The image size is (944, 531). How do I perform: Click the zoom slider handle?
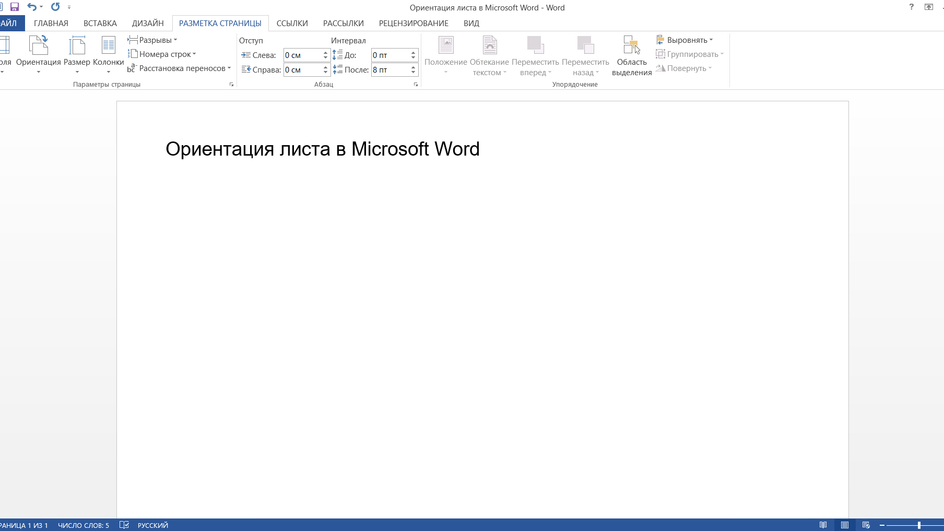click(x=919, y=526)
